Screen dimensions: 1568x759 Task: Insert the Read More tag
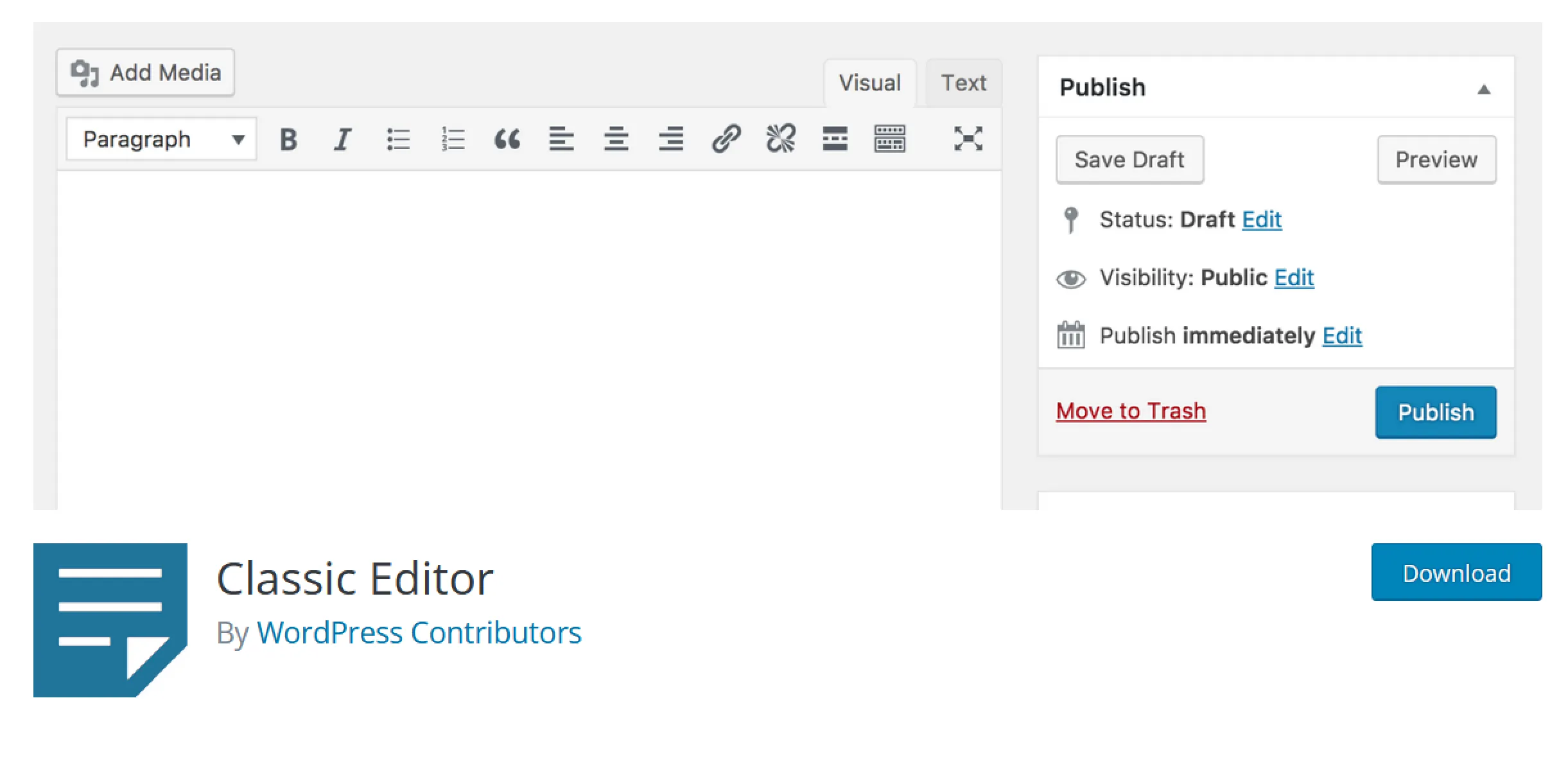pos(835,139)
